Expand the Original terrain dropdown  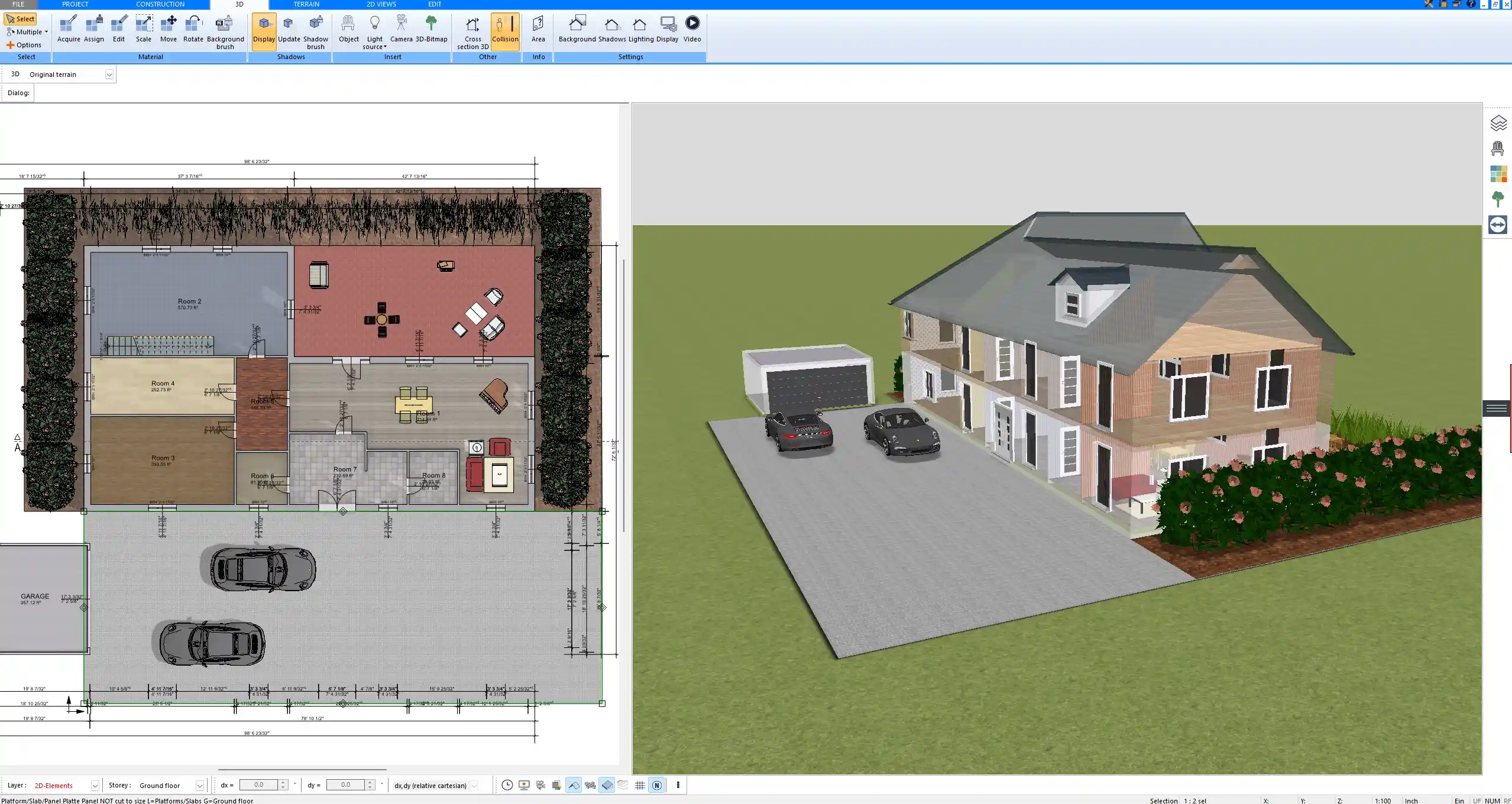click(x=109, y=74)
